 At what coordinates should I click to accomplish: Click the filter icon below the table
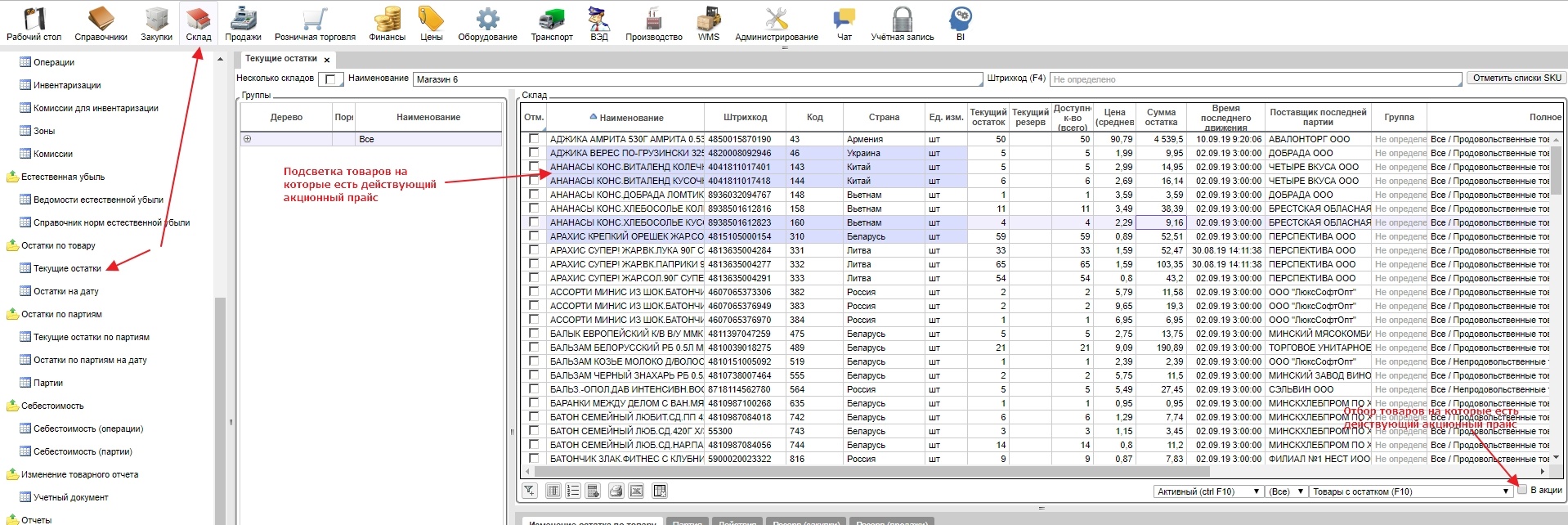pos(530,491)
